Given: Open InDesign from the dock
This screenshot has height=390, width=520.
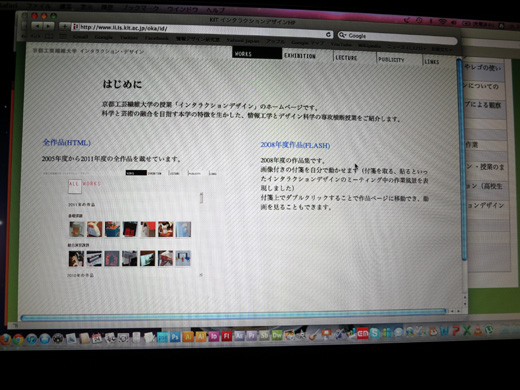Looking at the screenshot, I should click(214, 336).
